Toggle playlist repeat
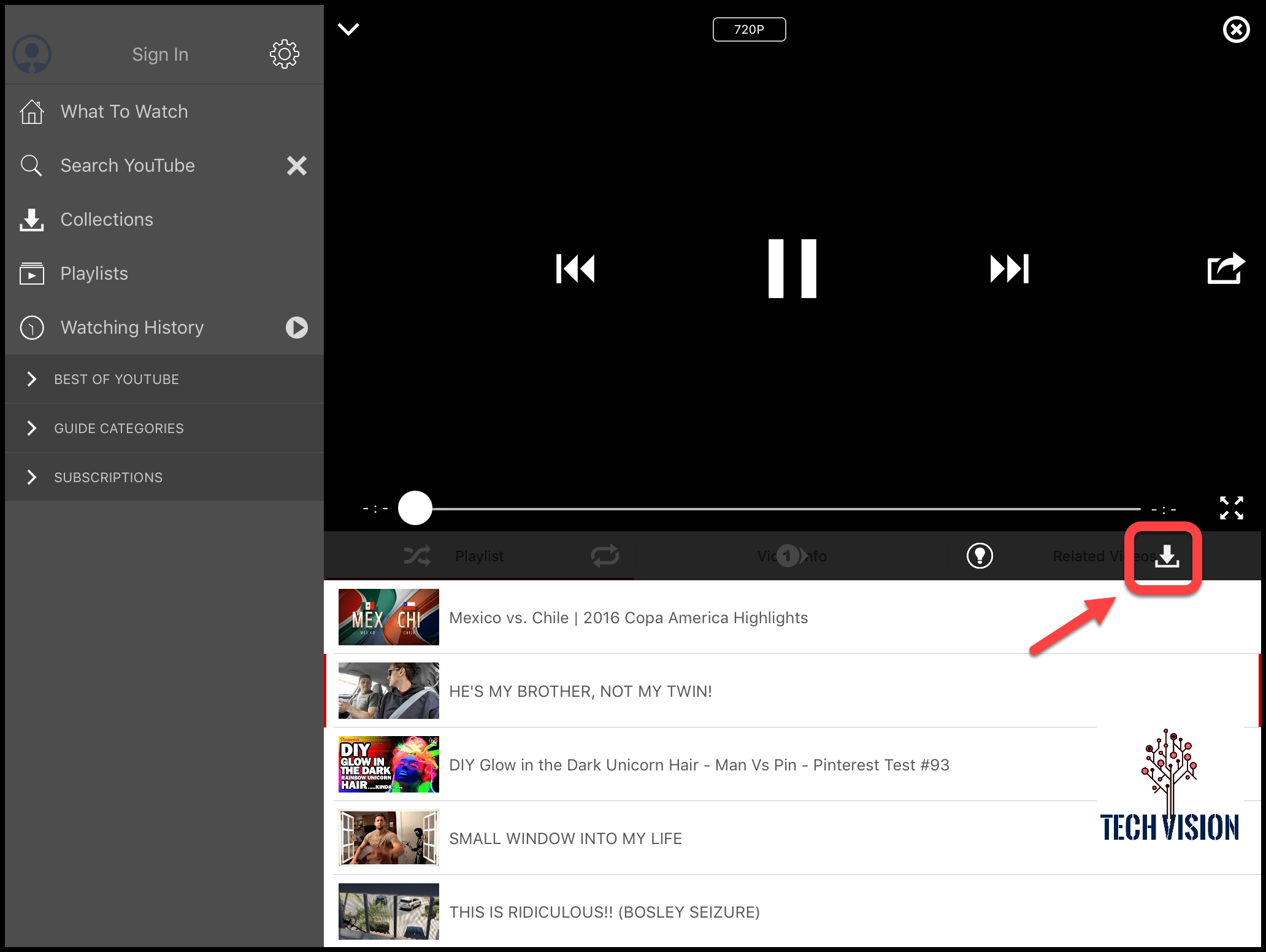Image resolution: width=1266 pixels, height=952 pixels. [604, 556]
